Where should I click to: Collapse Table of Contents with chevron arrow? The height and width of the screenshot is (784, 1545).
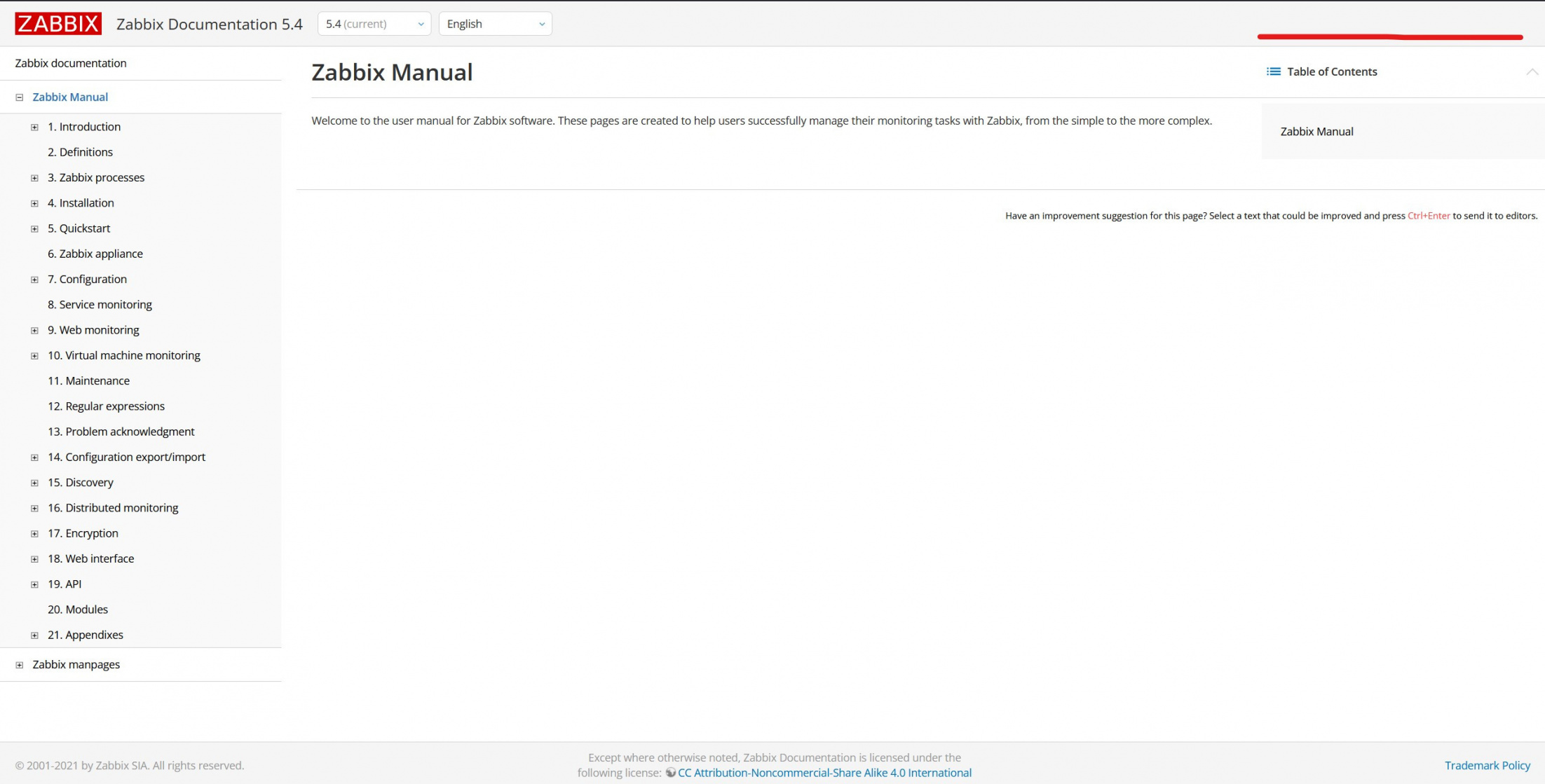[1532, 71]
